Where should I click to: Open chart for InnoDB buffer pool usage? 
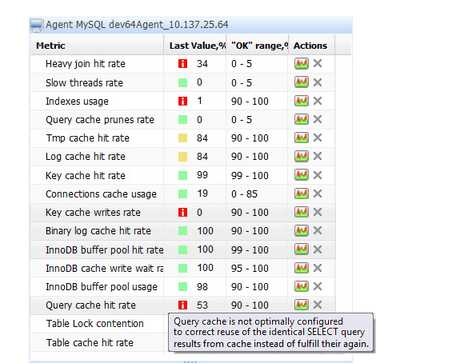301,286
